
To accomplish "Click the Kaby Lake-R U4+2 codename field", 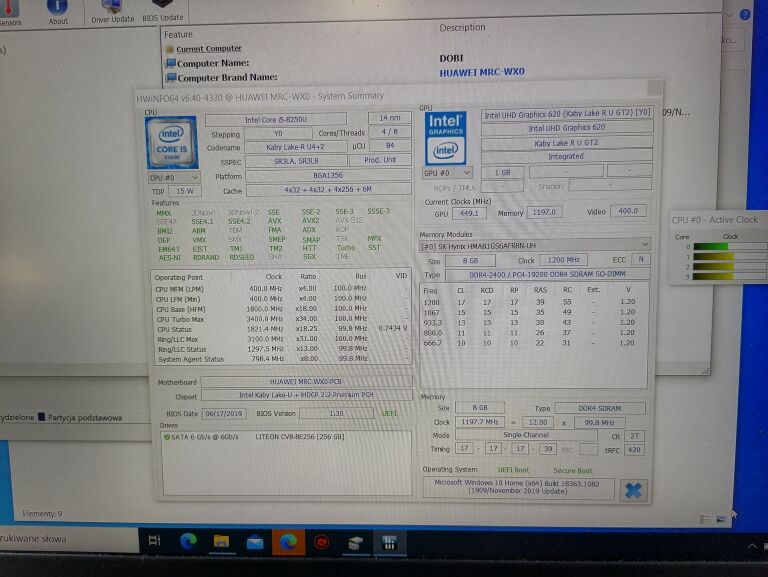I will (295, 147).
